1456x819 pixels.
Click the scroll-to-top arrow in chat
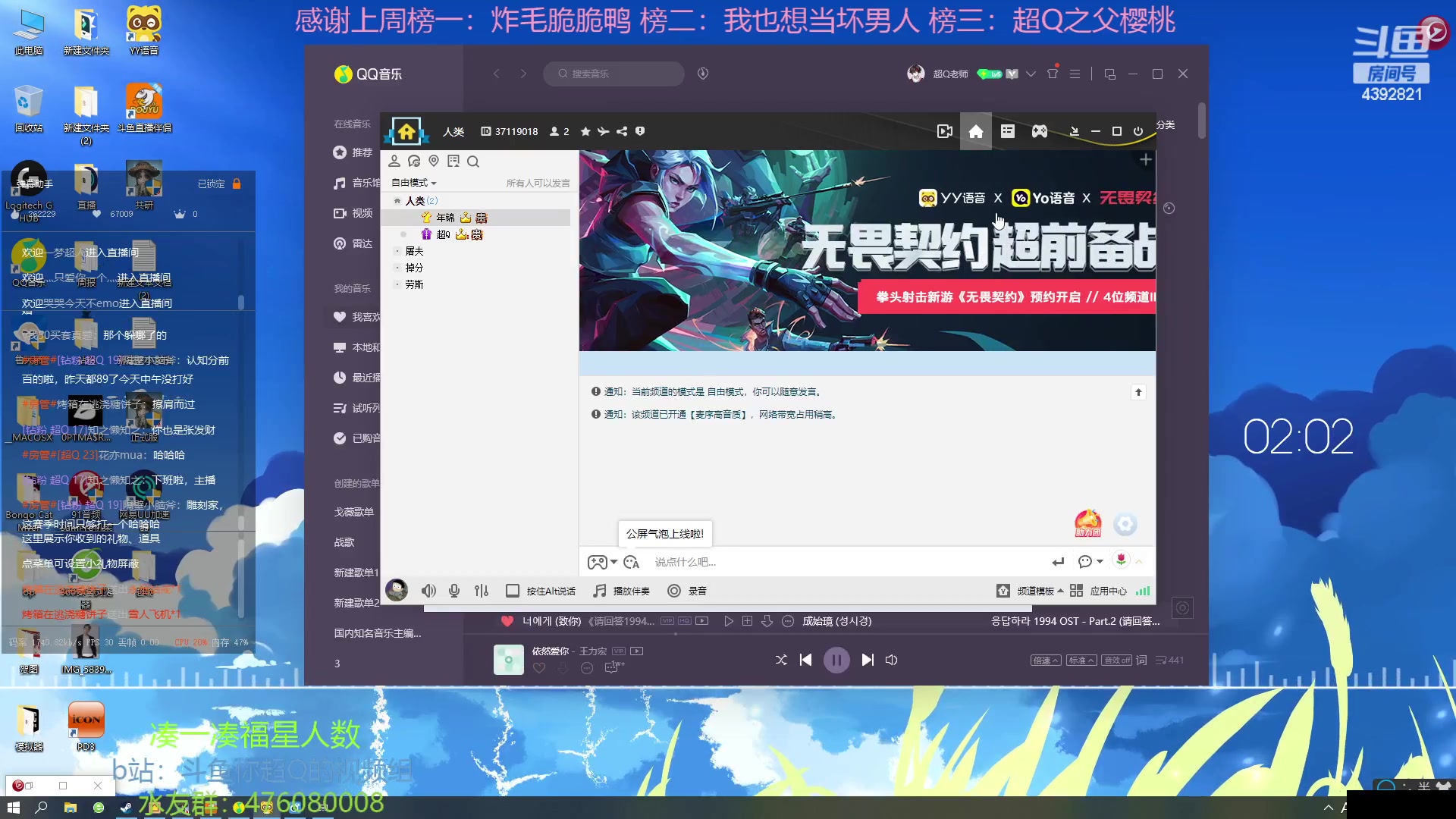point(1138,392)
